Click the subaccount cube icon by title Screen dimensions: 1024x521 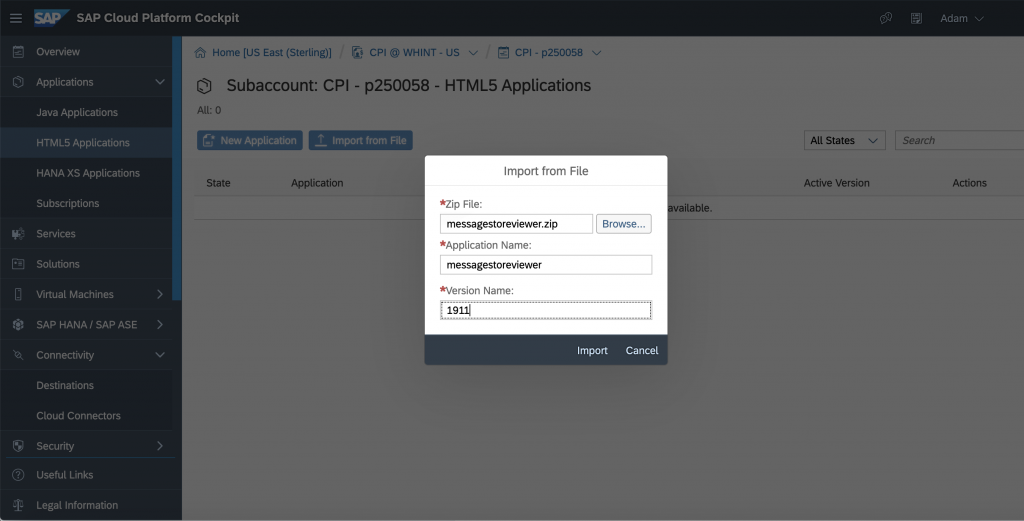[204, 86]
